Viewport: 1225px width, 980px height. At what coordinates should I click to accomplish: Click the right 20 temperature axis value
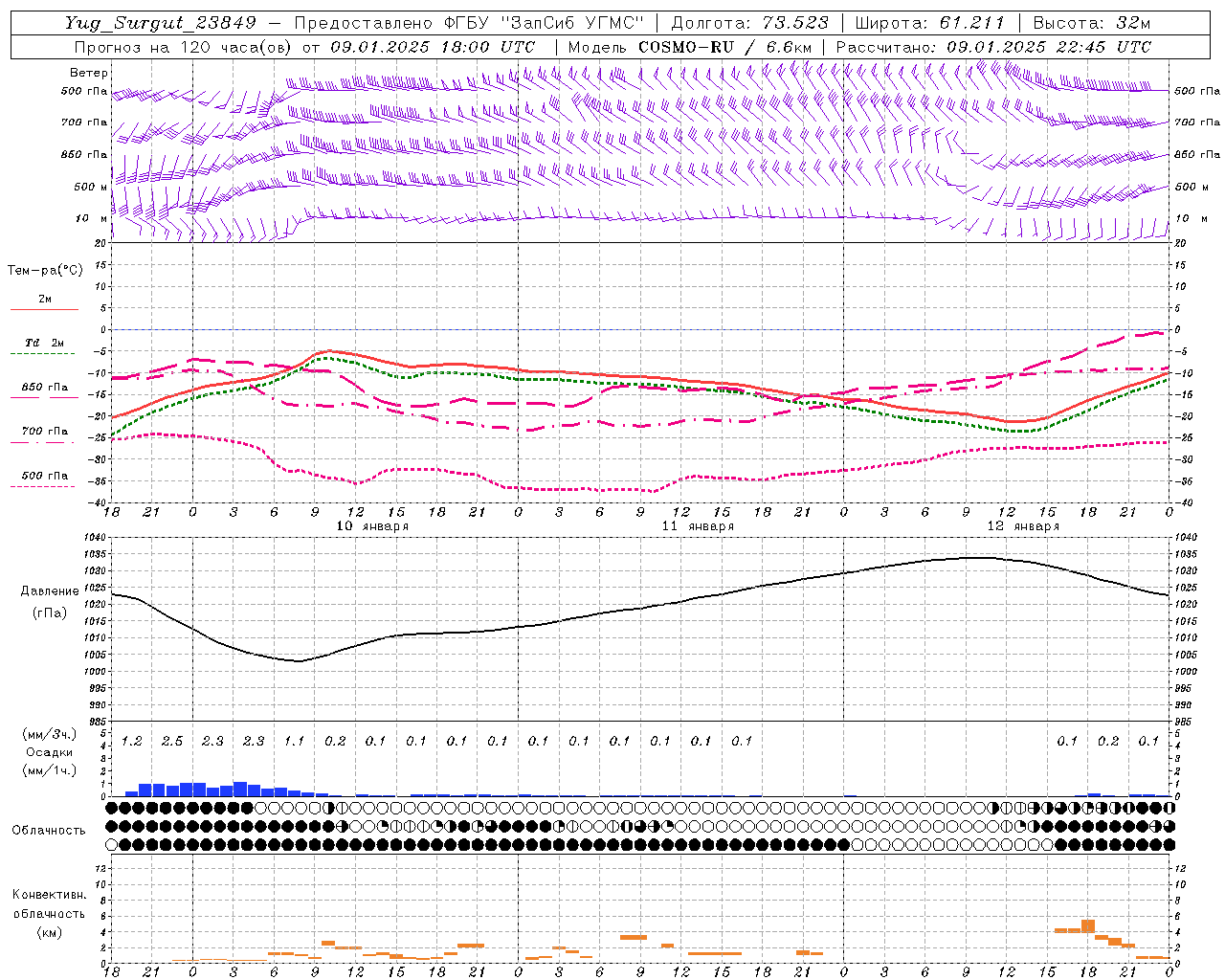[x=1180, y=243]
